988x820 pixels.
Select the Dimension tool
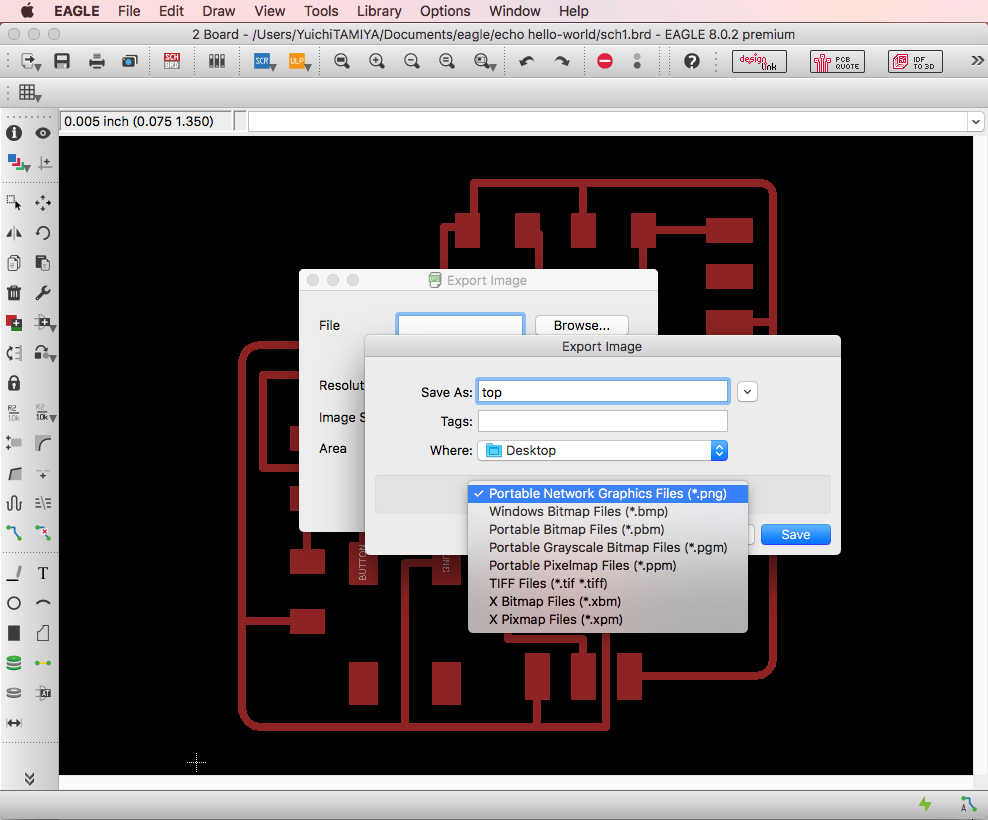(14, 723)
